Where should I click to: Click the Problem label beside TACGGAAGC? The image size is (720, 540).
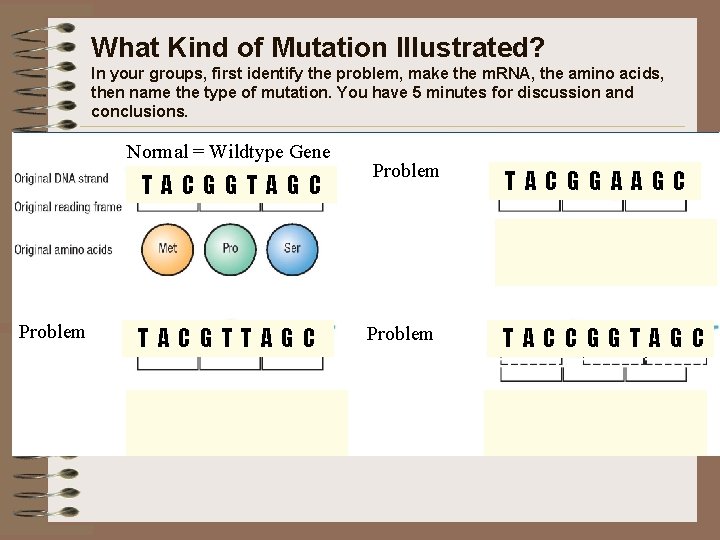coord(405,171)
